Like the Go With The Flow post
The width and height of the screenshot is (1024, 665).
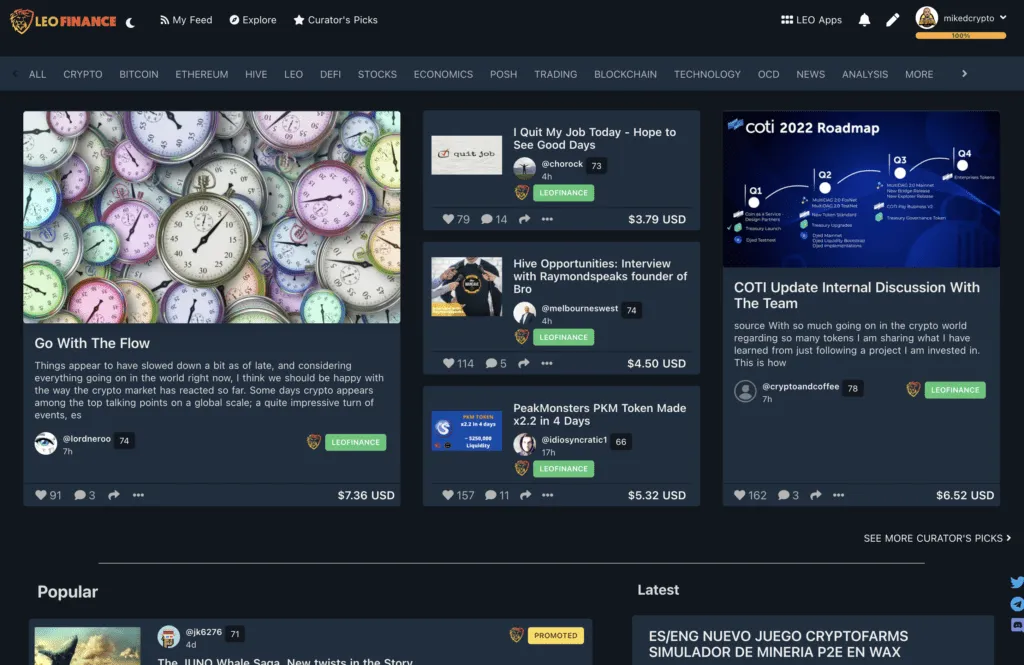[x=40, y=495]
